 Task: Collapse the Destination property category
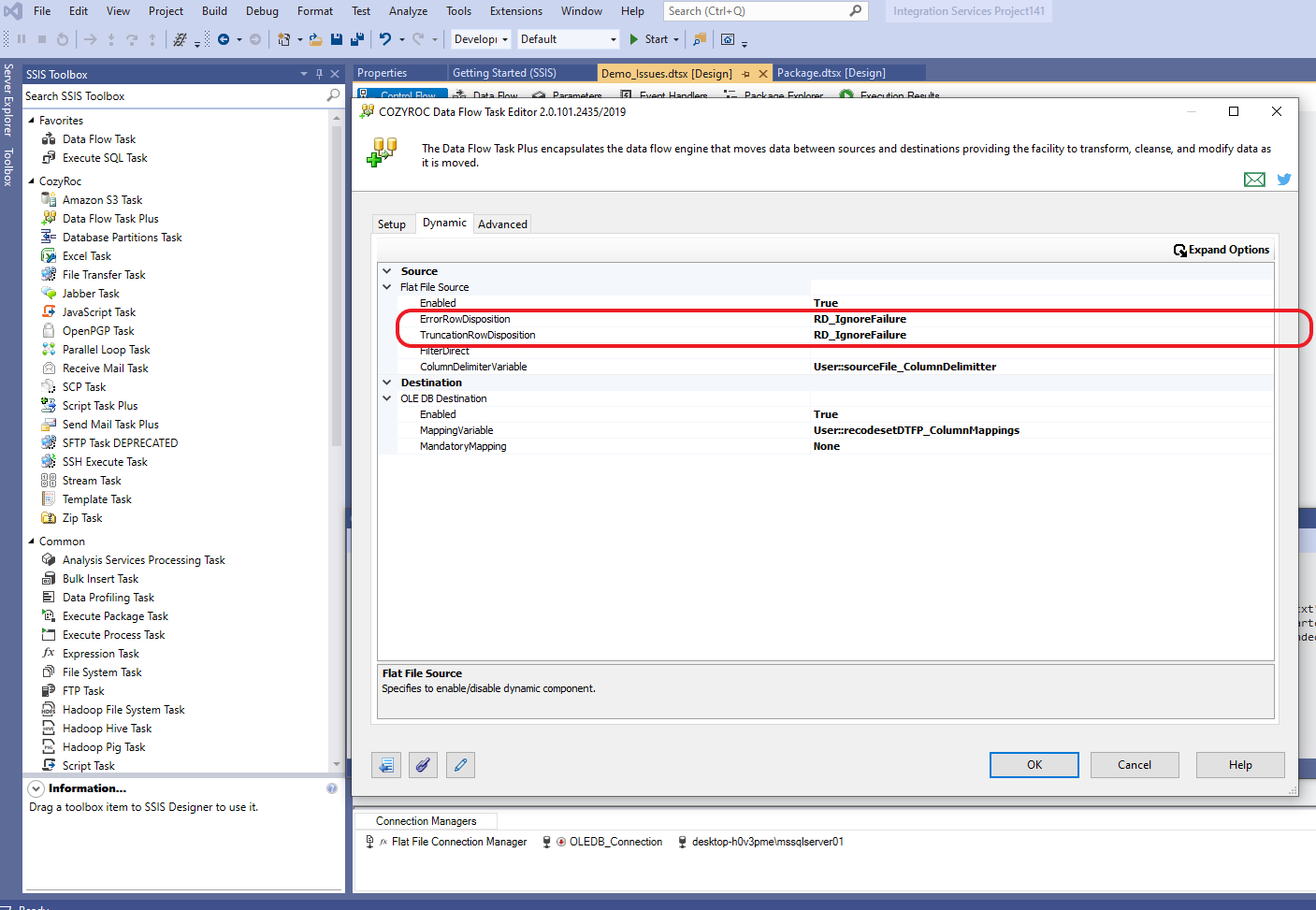click(387, 383)
